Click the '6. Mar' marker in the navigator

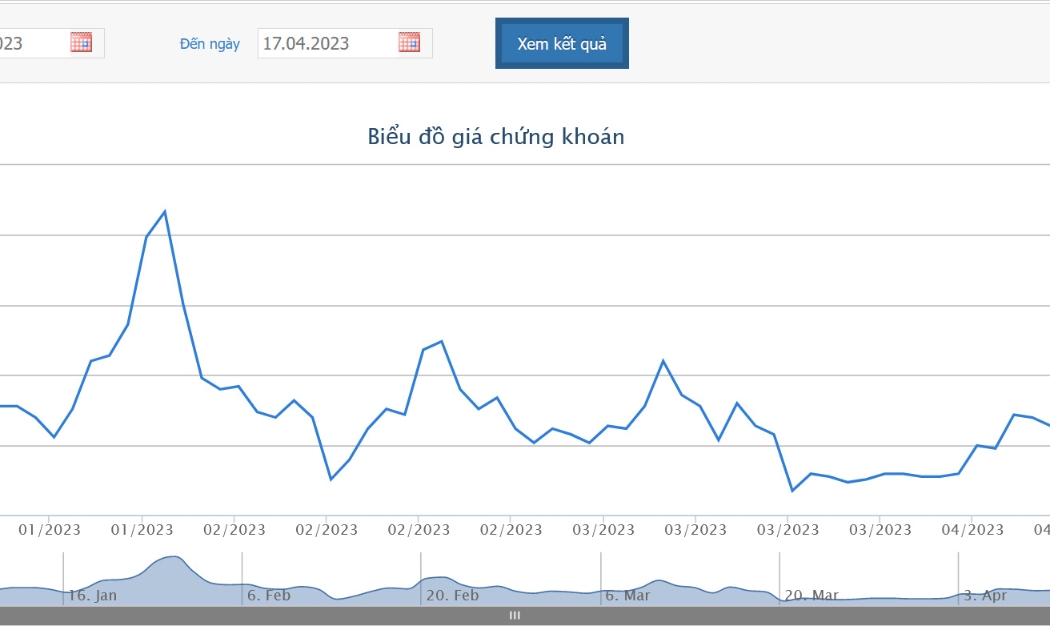pos(627,595)
